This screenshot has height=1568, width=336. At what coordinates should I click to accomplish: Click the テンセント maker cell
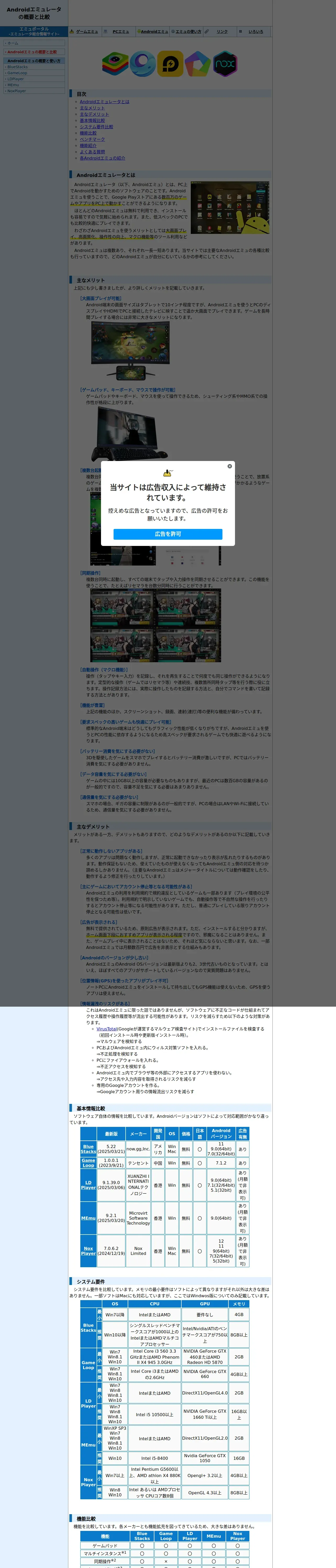click(138, 1163)
